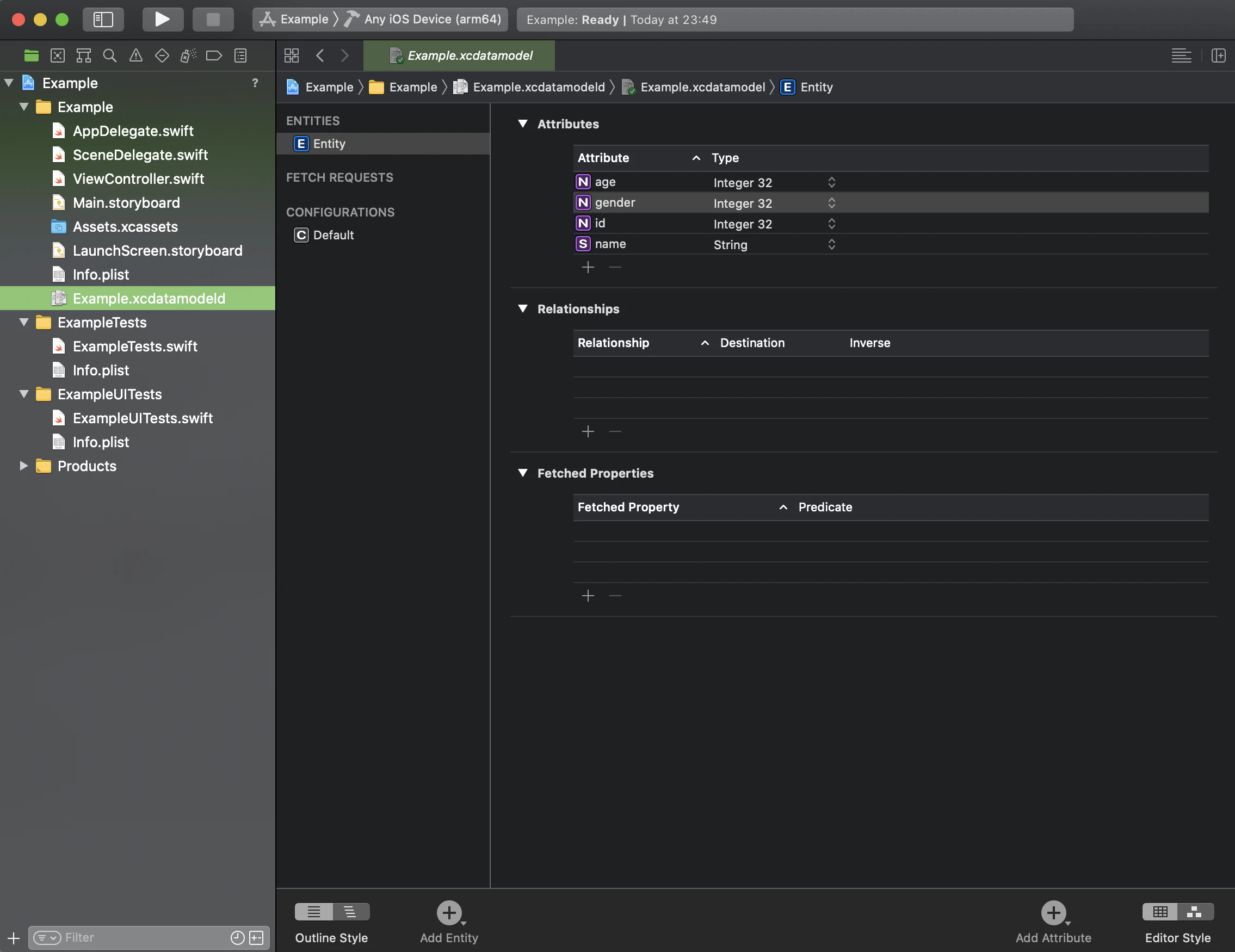The height and width of the screenshot is (952, 1235).
Task: Open the Find navigator magnifier
Action: (x=110, y=55)
